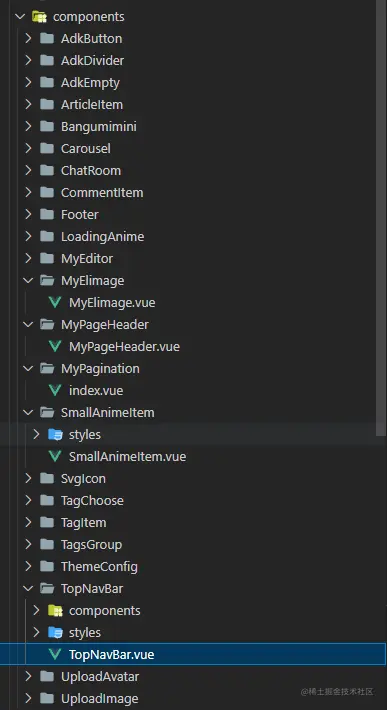This screenshot has height=710, width=387.
Task: Select the AdkButton folder name
Action: (x=91, y=38)
